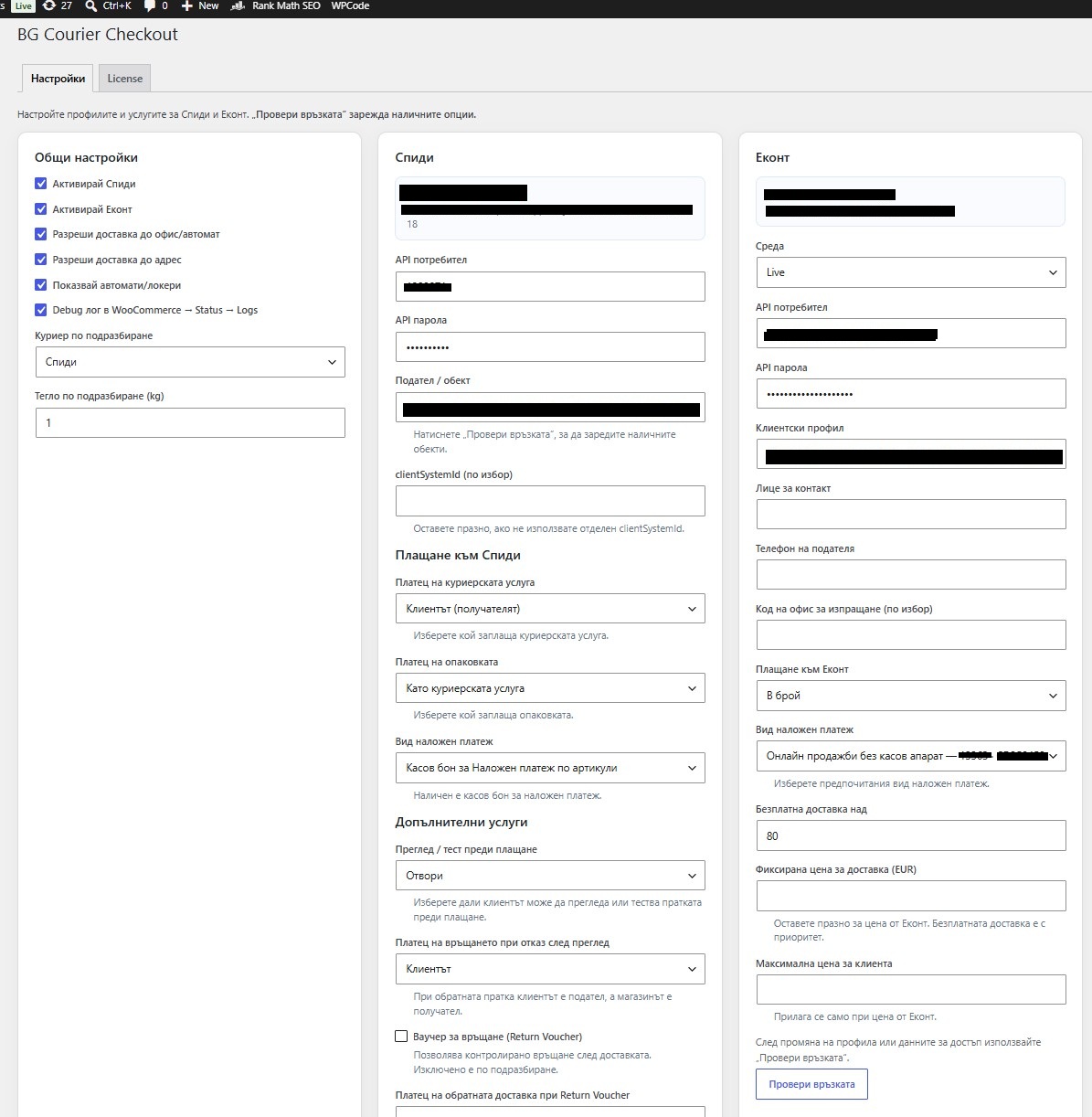Viewport: 1092px width, 1117px height.
Task: Open Плащане към Еконт dropdown
Action: (911, 696)
